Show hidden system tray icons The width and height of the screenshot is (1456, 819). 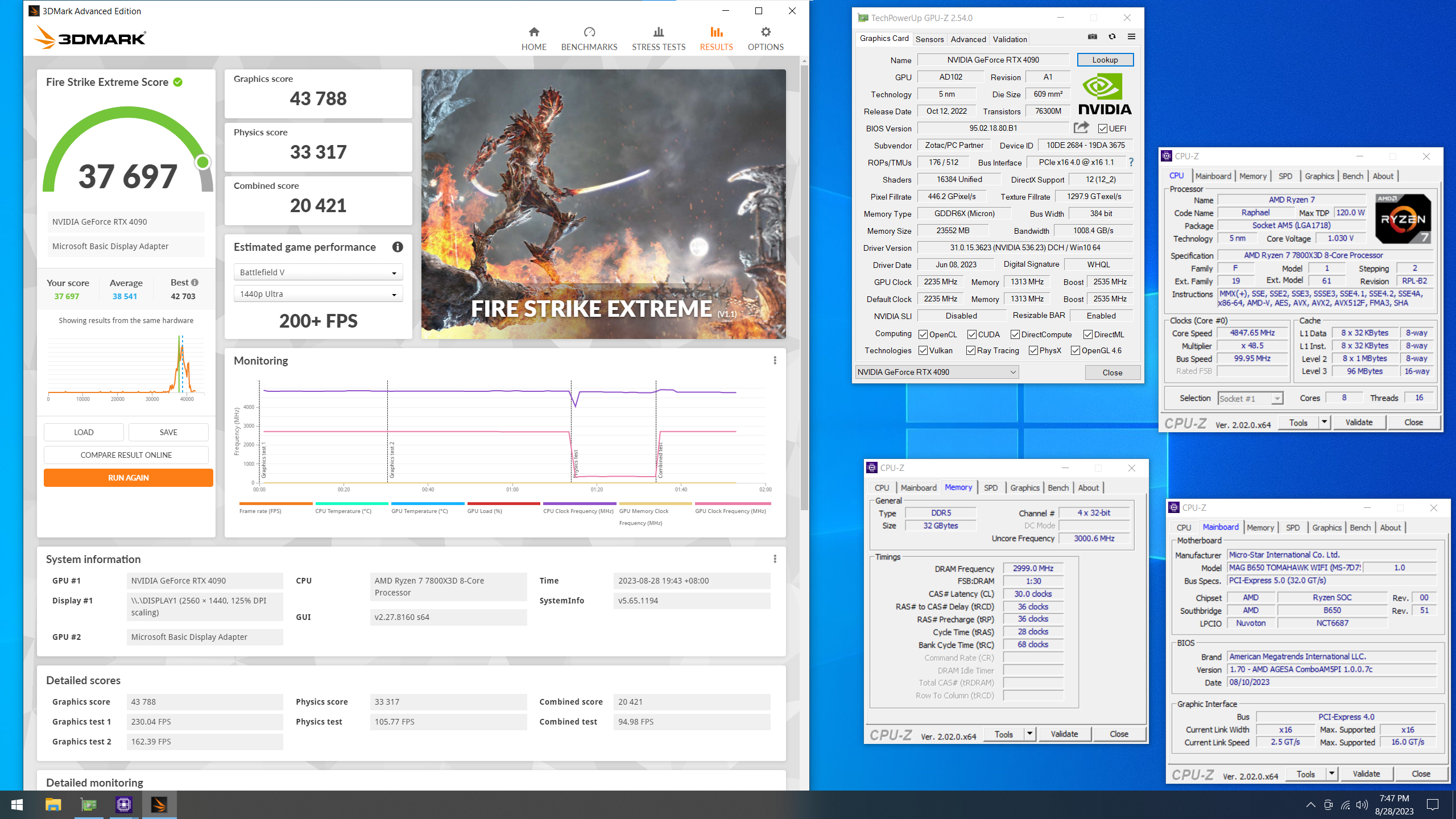pos(1310,805)
